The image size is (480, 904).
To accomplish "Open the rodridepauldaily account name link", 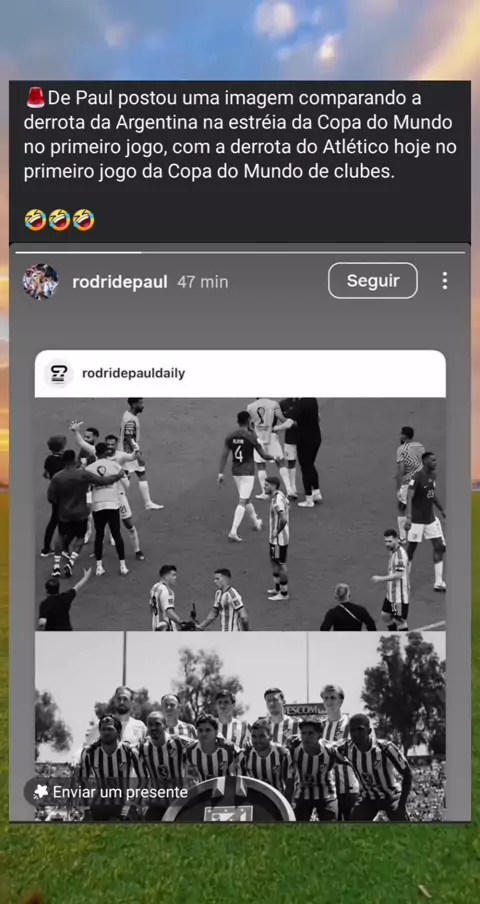I will 134,374.
